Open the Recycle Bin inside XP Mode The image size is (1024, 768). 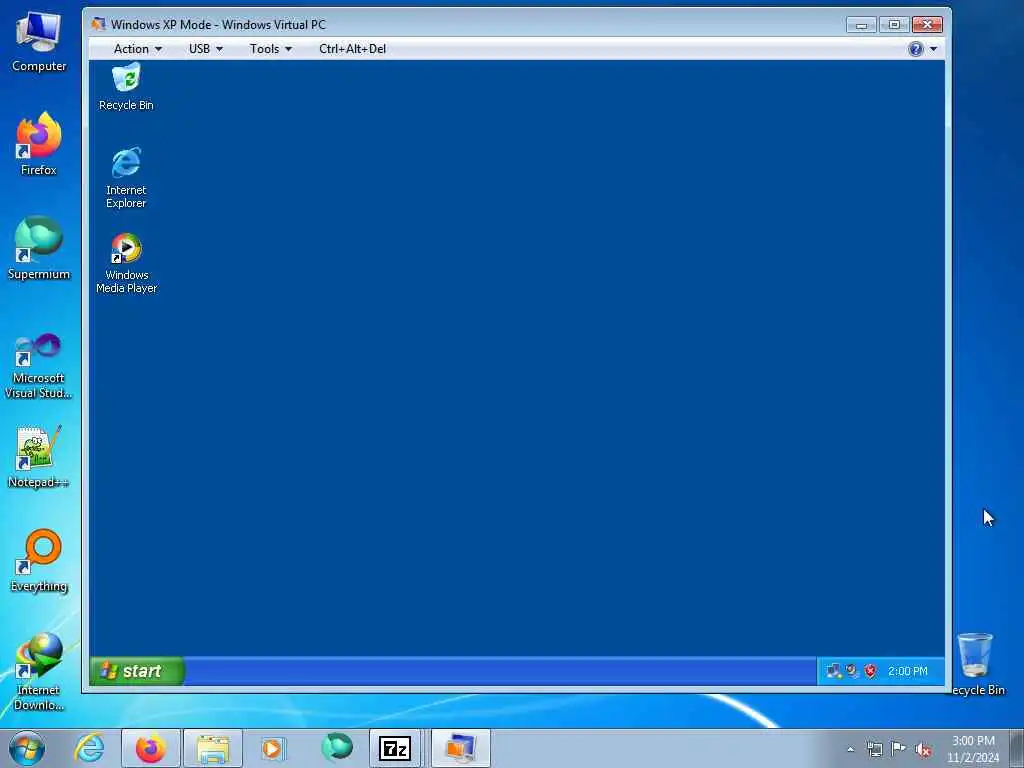click(126, 87)
